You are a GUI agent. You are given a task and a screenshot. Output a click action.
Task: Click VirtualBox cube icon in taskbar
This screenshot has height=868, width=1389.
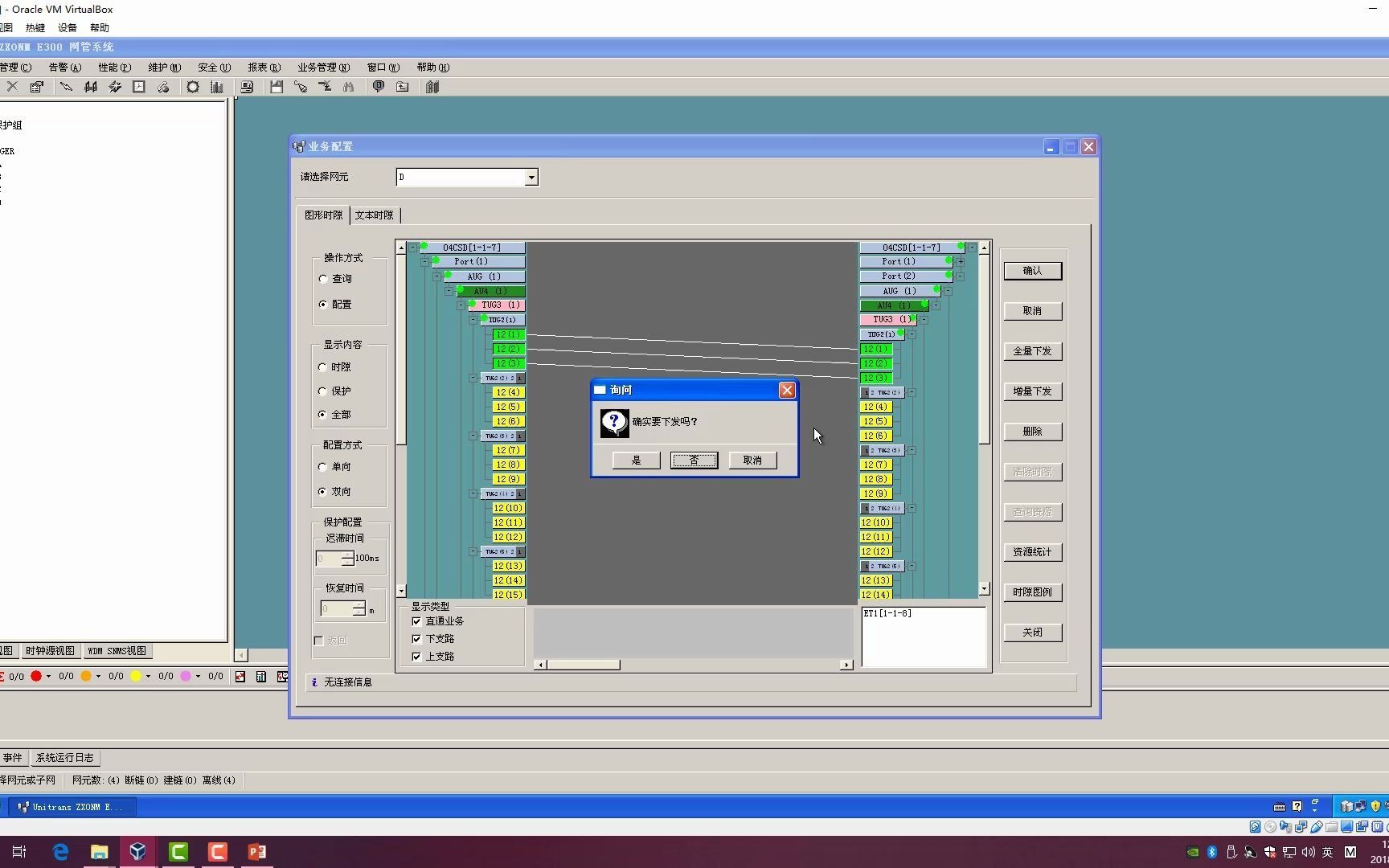tap(138, 852)
